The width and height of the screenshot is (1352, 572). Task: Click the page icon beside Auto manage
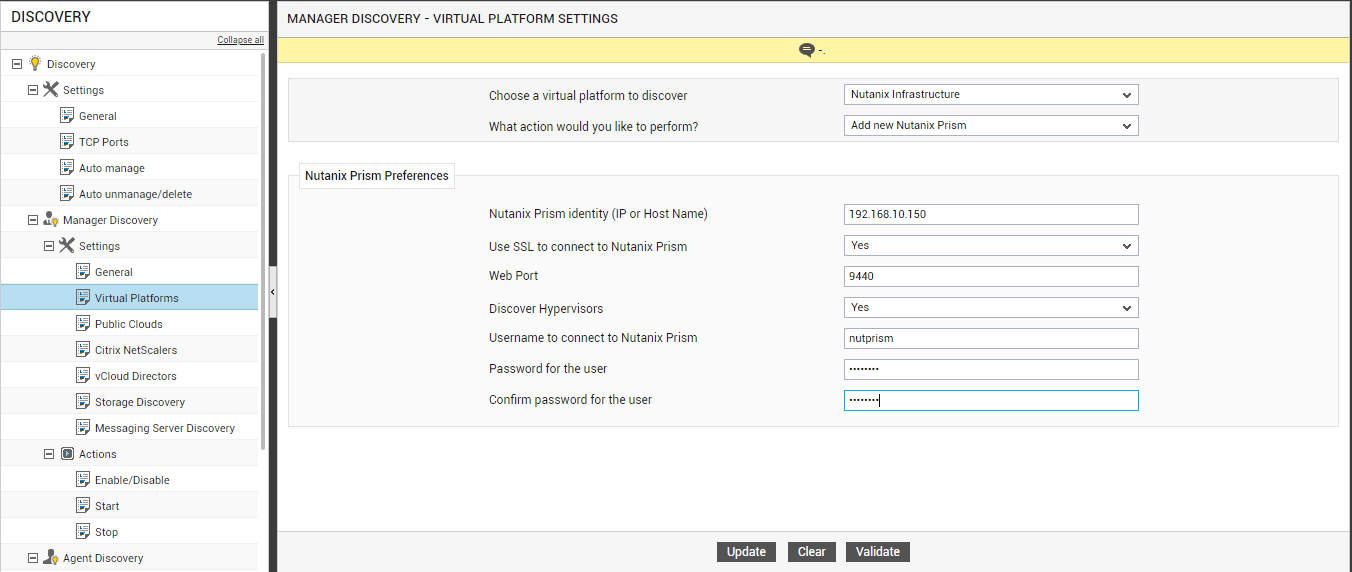(x=67, y=167)
